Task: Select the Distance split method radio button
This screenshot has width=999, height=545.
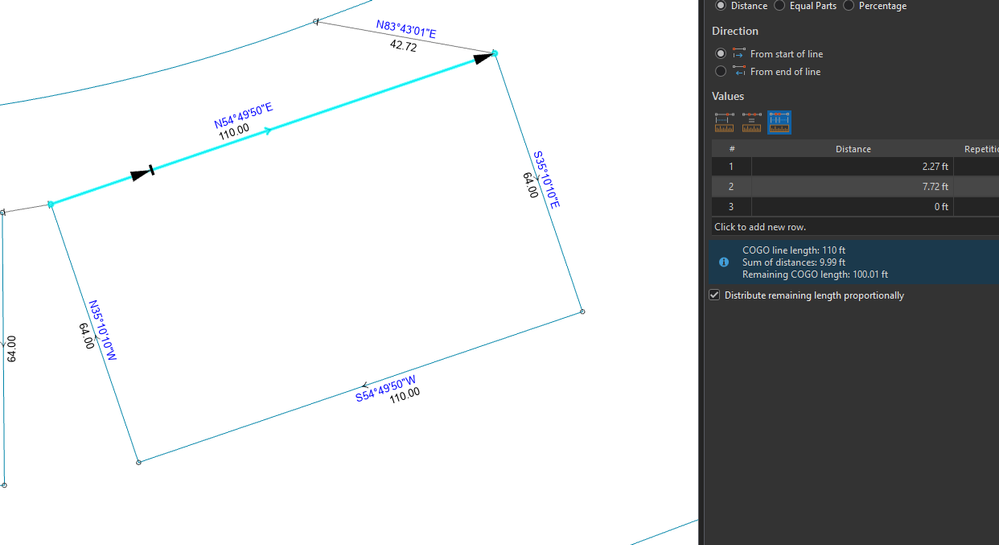Action: pos(721,6)
